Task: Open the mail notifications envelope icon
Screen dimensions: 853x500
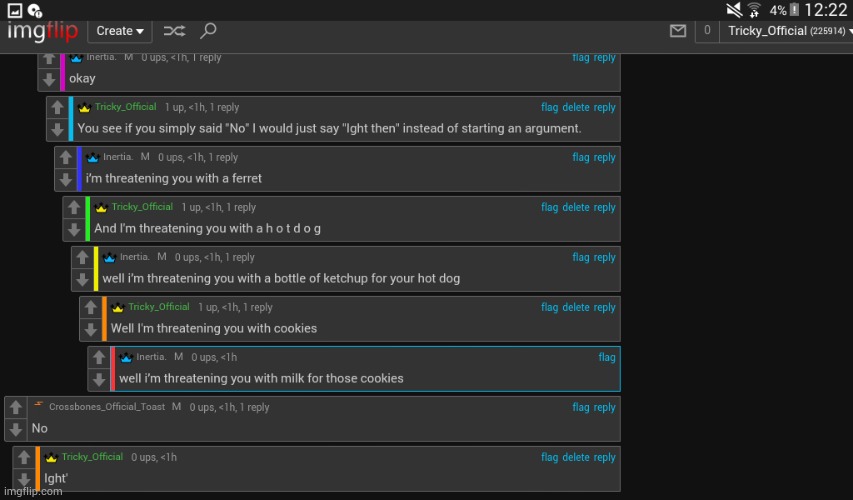Action: [x=678, y=31]
